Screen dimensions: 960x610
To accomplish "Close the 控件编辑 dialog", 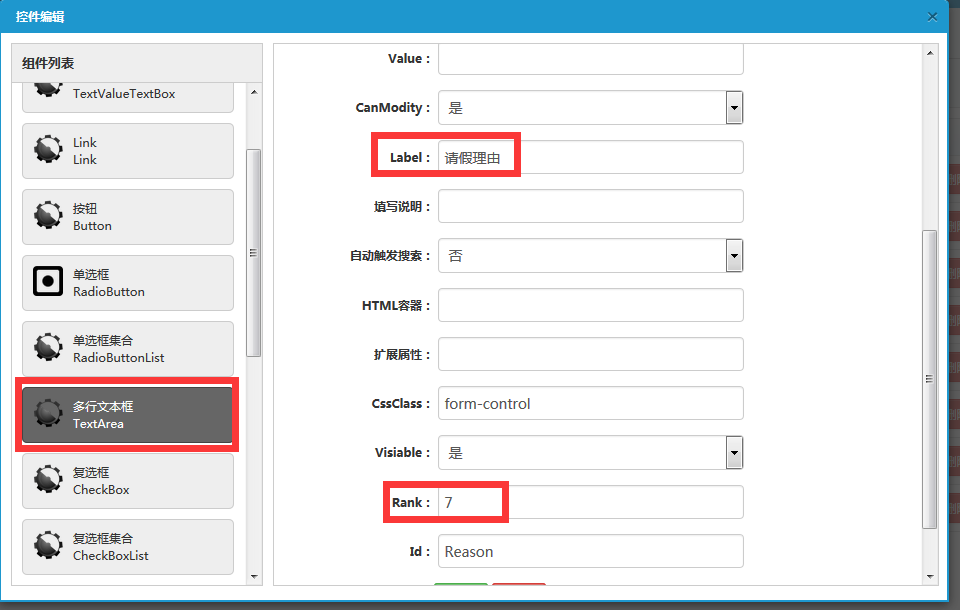I will click(x=932, y=17).
